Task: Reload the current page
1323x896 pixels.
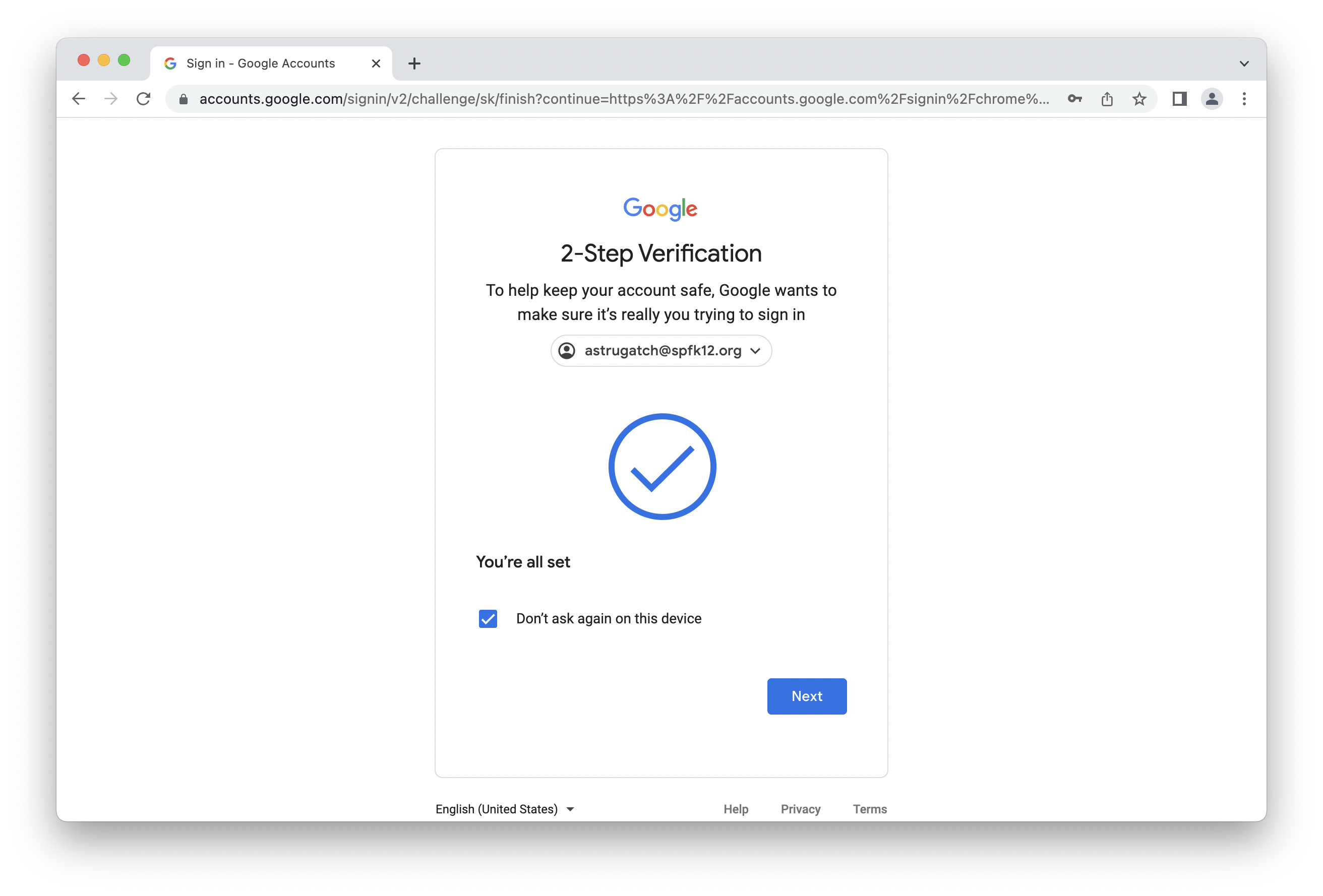Action: (144, 99)
